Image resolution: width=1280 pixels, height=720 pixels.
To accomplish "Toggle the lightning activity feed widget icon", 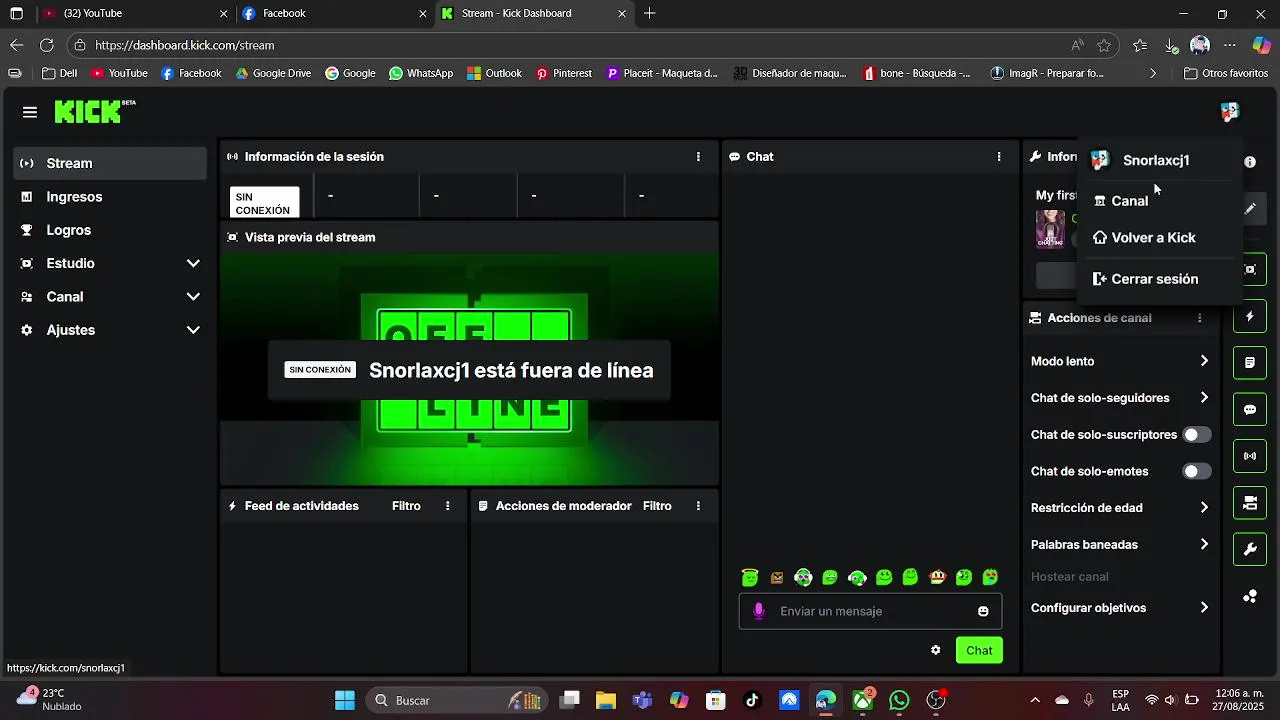I will click(1250, 317).
